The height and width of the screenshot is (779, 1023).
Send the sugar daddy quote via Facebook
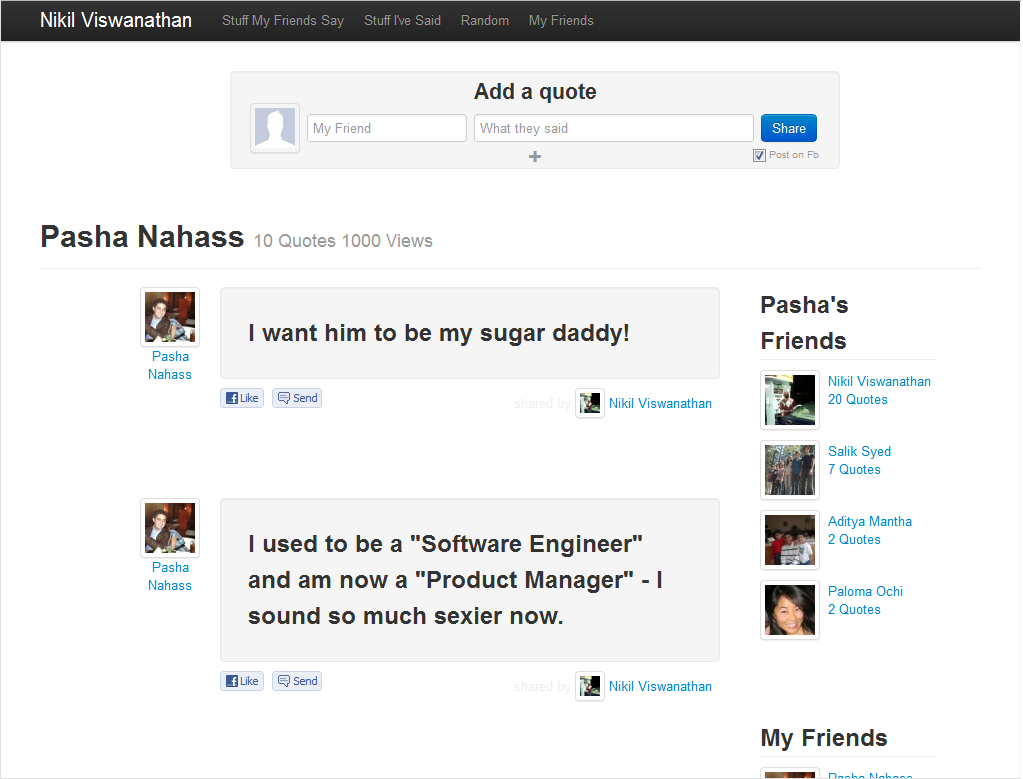click(x=297, y=398)
